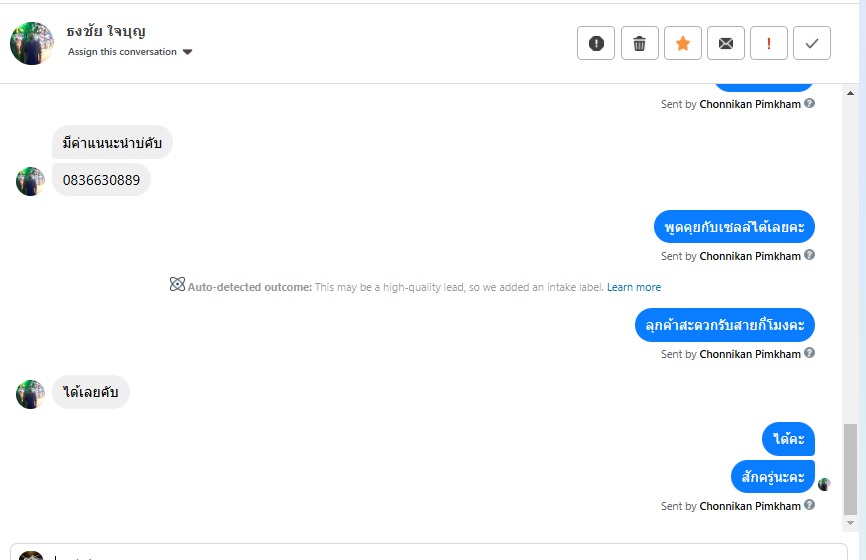The height and width of the screenshot is (560, 866).
Task: Click phone number message 0836630889
Action: coord(101,180)
